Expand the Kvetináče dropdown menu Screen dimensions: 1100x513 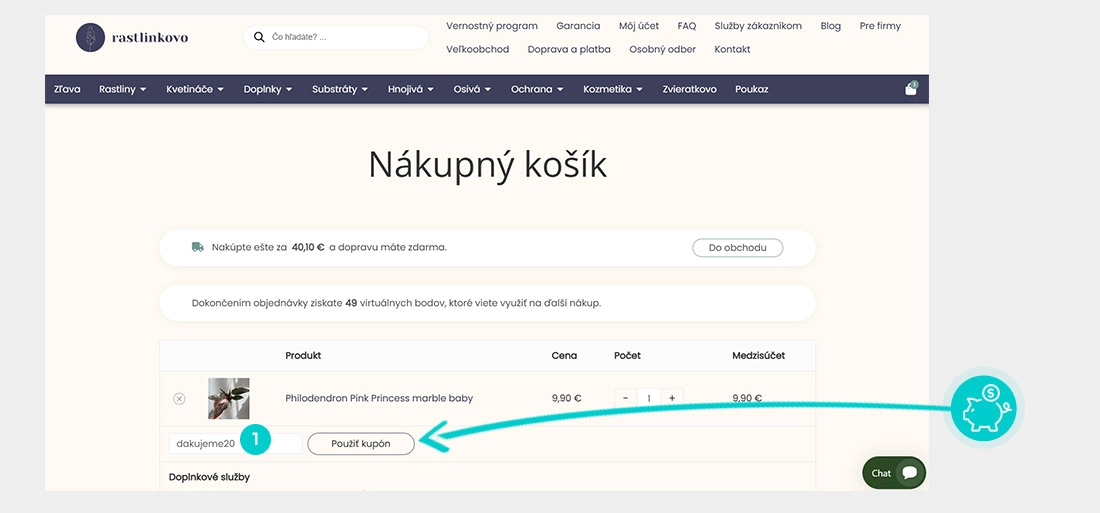(x=195, y=89)
